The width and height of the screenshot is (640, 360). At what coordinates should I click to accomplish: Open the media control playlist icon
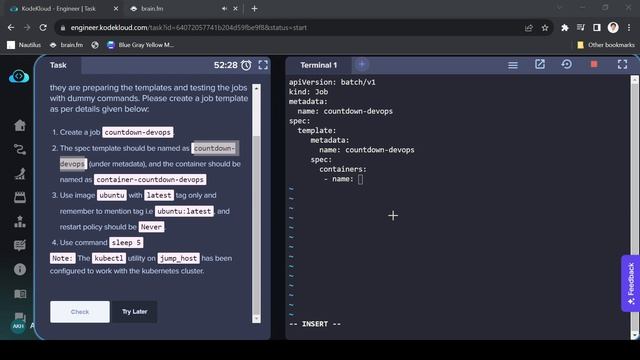click(x=580, y=27)
